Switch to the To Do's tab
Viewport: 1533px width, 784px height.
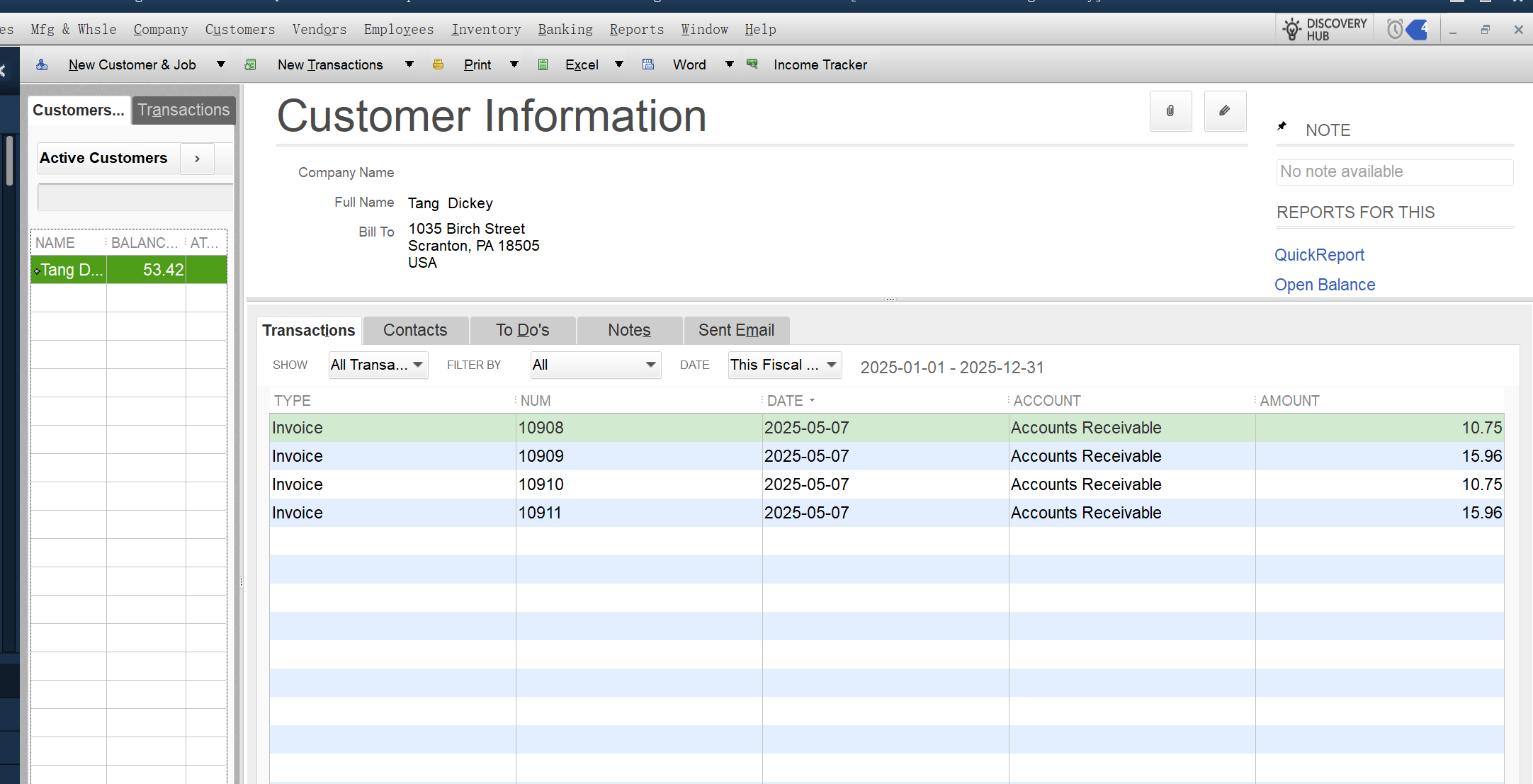(x=523, y=330)
